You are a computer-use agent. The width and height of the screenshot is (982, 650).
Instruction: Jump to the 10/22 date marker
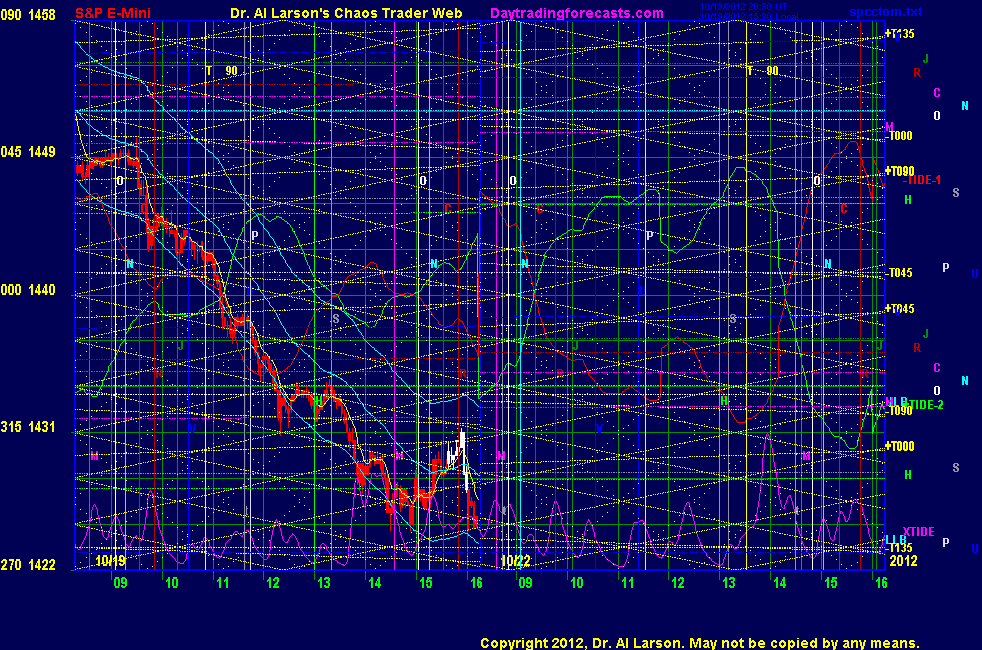click(x=515, y=561)
